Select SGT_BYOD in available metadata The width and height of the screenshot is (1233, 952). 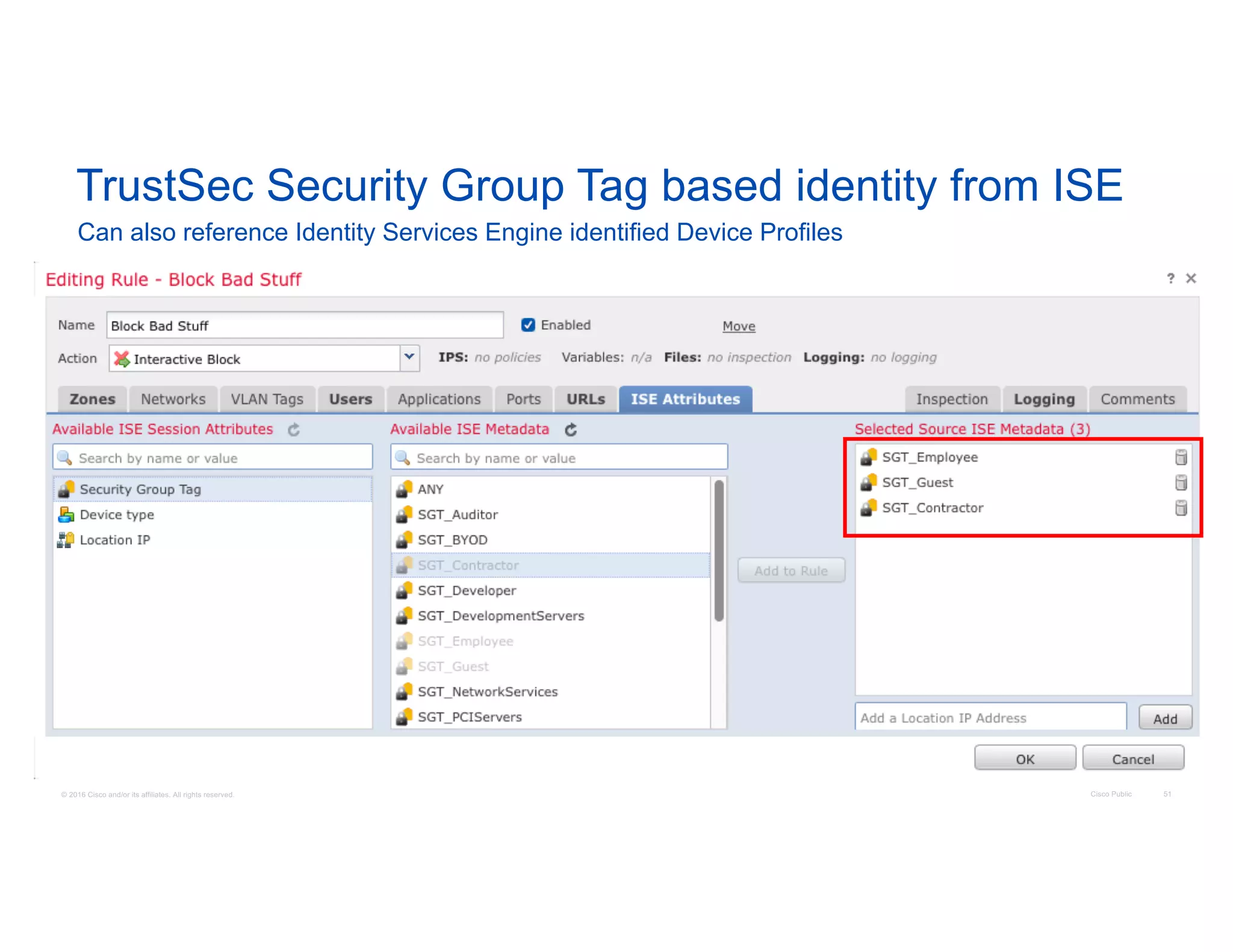pos(551,540)
